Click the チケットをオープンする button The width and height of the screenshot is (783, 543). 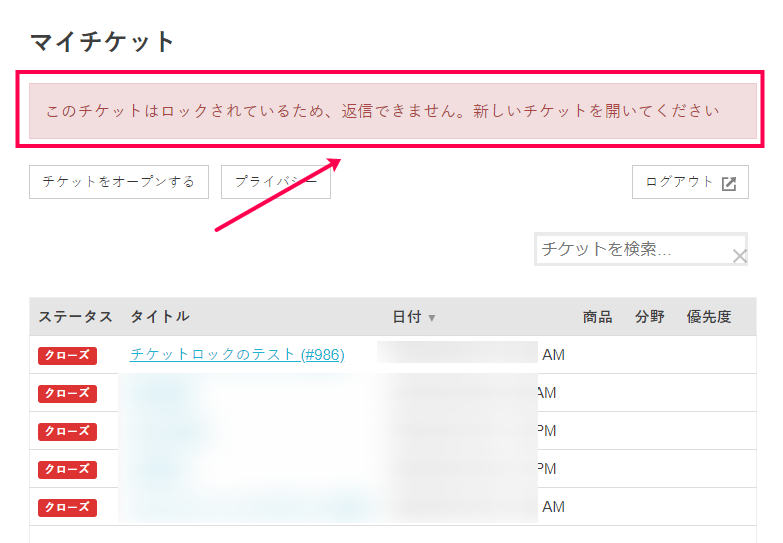[119, 182]
